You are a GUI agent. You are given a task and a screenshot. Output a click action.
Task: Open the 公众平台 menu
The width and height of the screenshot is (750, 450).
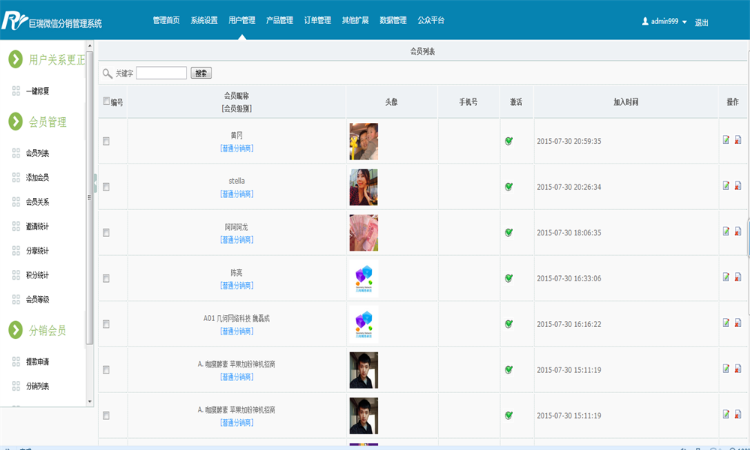pos(431,20)
